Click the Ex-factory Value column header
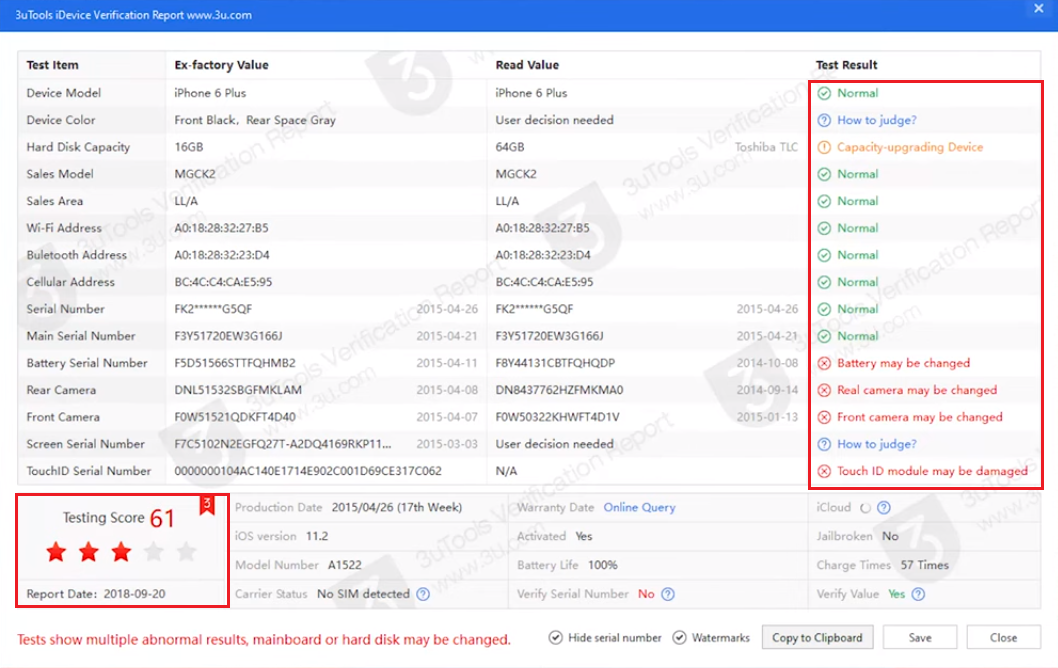Viewport: 1058px width, 668px height. coord(221,65)
